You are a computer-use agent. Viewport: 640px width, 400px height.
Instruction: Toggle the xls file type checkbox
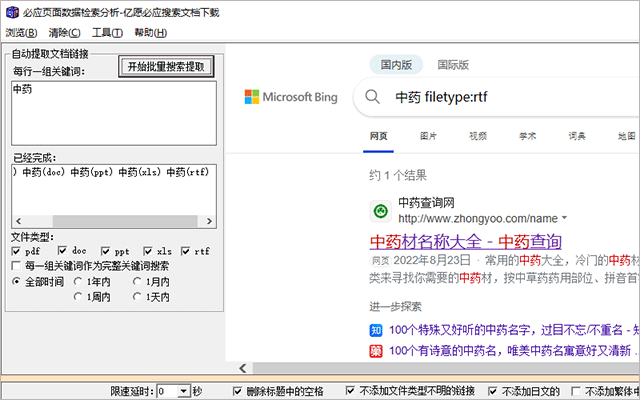point(148,251)
